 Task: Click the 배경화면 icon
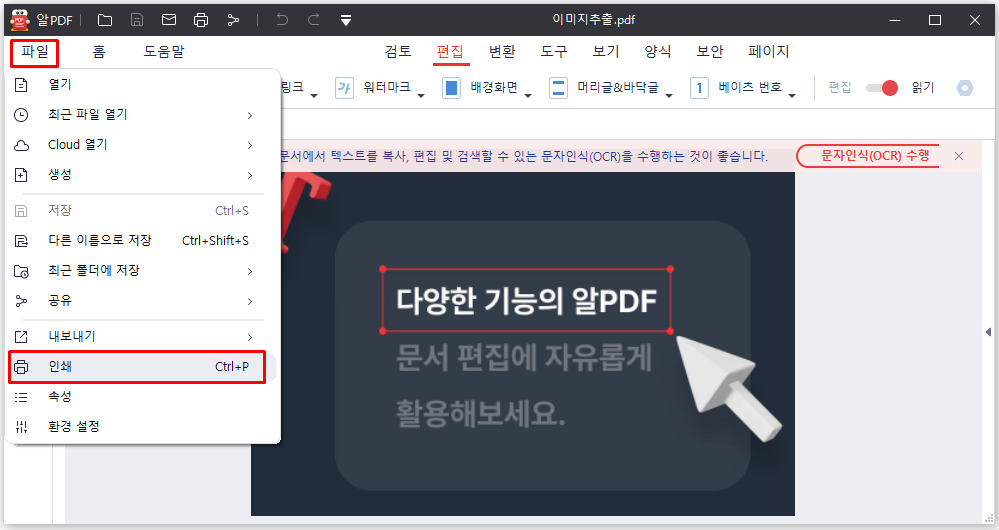(x=451, y=88)
